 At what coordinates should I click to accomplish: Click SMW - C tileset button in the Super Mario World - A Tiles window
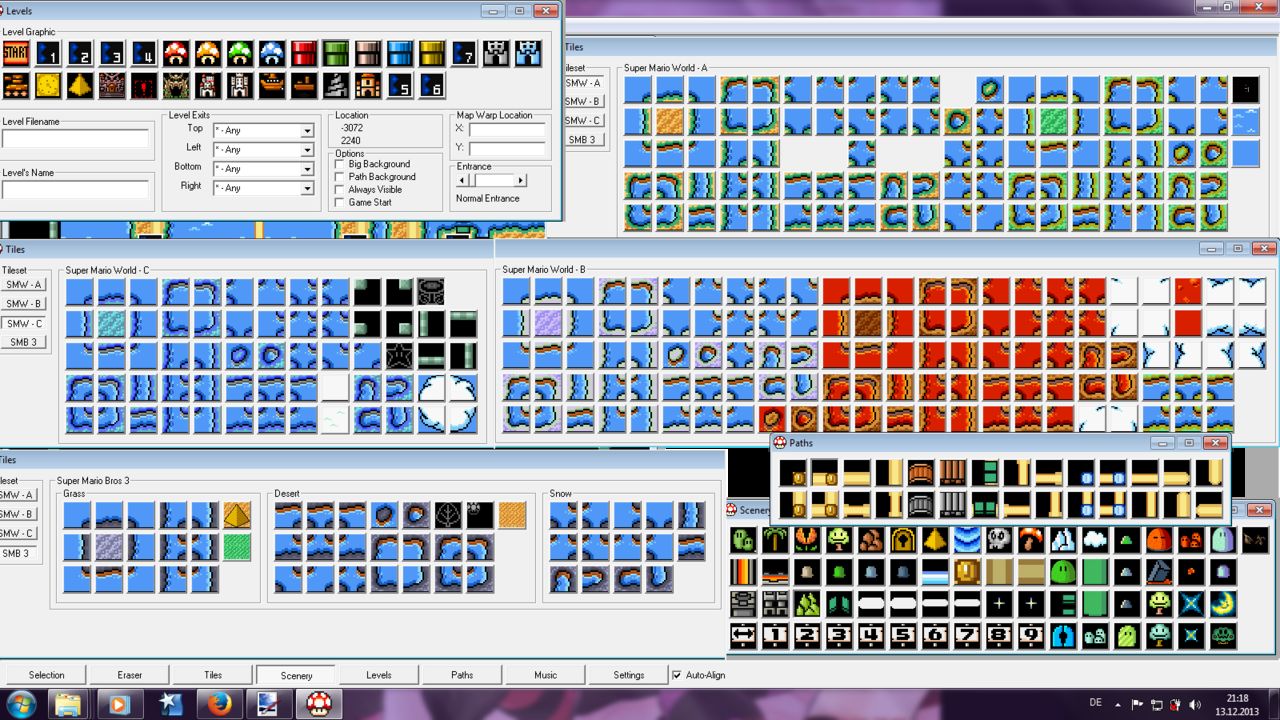(x=583, y=121)
